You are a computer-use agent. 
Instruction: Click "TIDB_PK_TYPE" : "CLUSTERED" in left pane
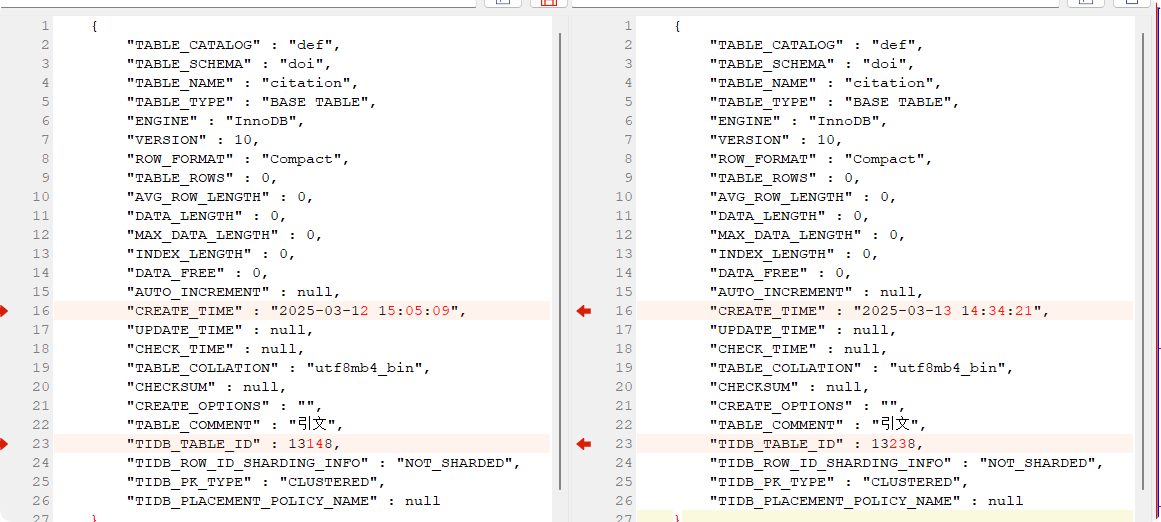coord(256,482)
